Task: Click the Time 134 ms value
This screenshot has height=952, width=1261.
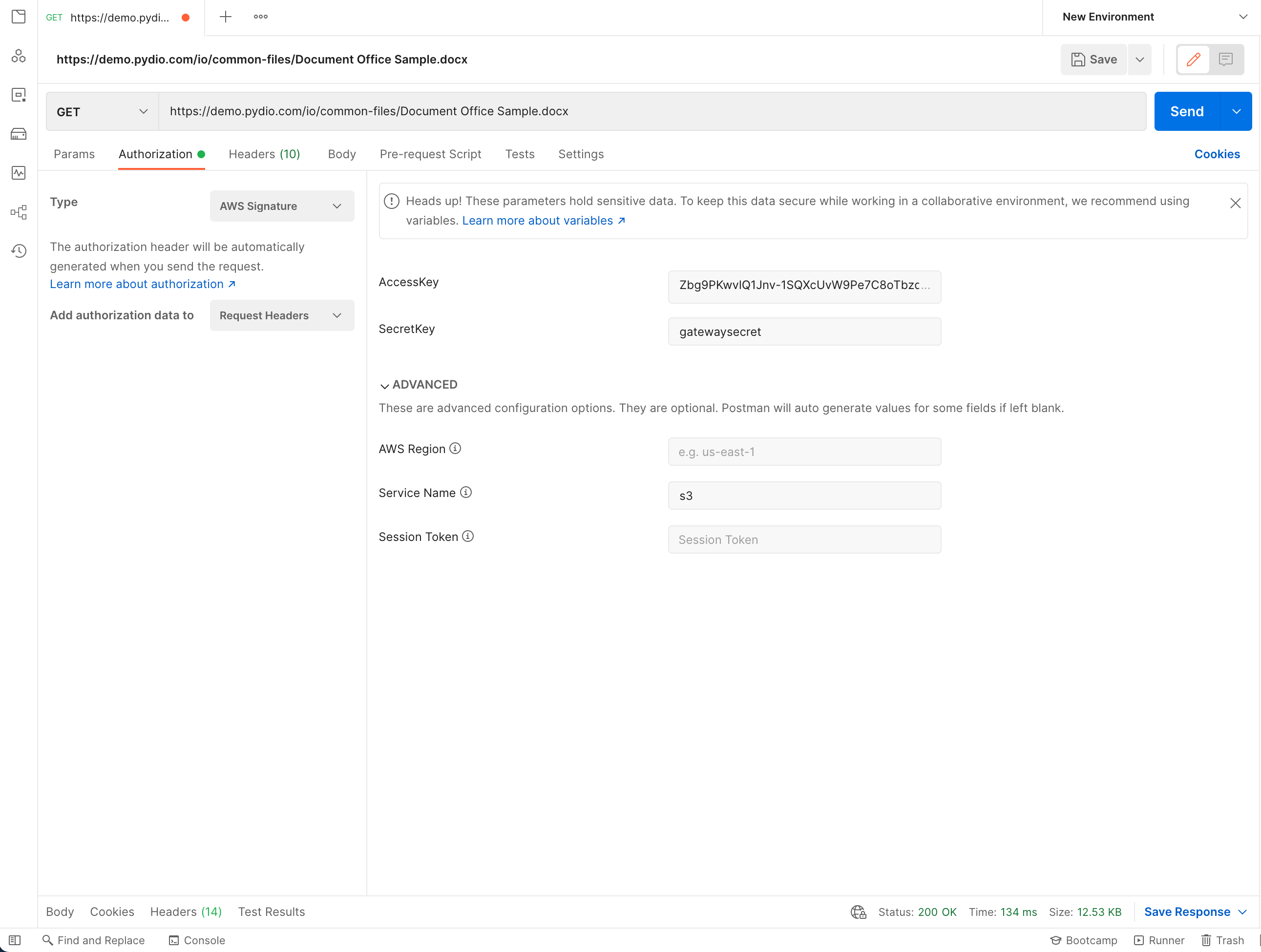Action: point(1018,911)
